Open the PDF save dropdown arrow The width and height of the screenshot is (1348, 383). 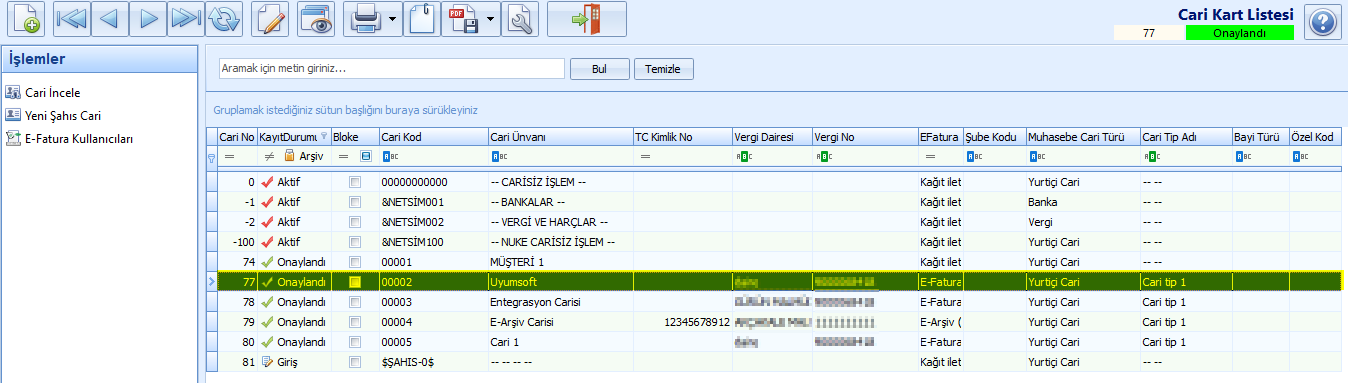pyautogui.click(x=491, y=20)
